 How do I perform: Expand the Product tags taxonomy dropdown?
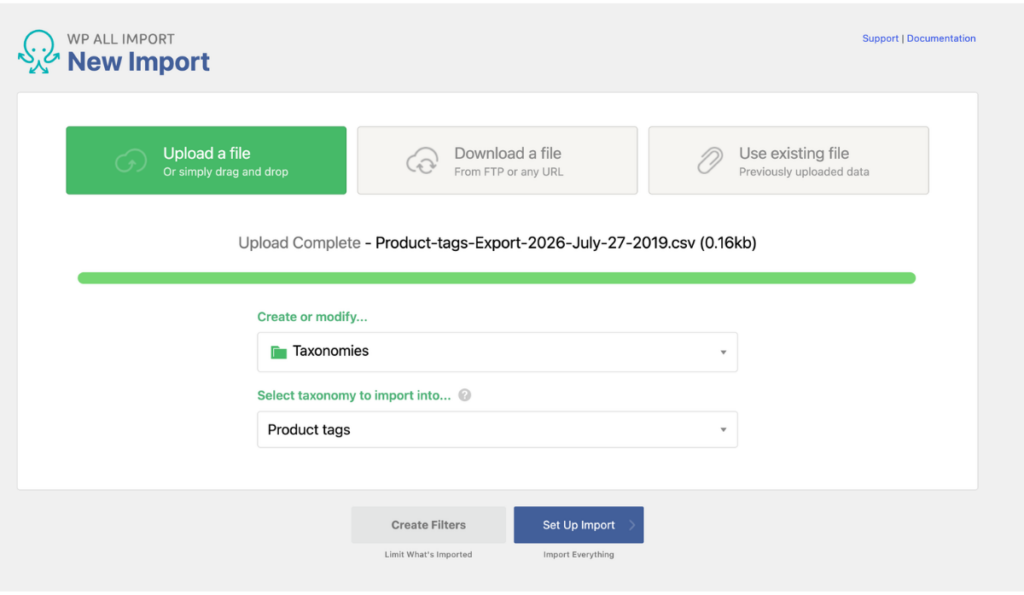pos(498,430)
